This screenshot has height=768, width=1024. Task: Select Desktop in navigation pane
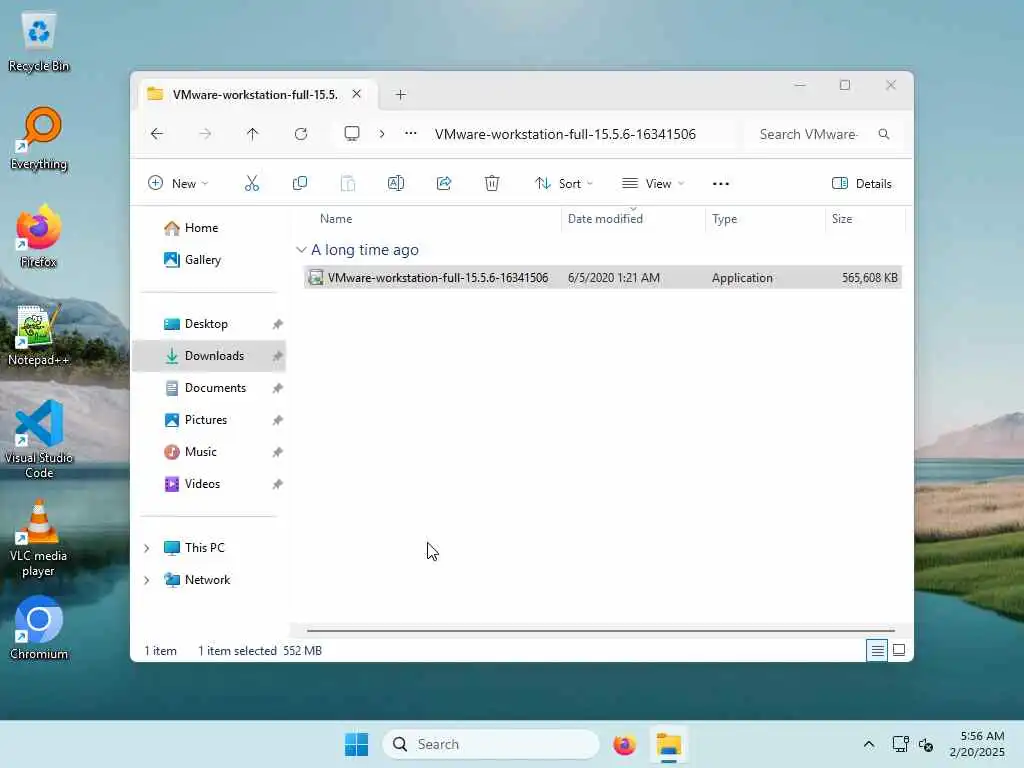[x=210, y=324]
